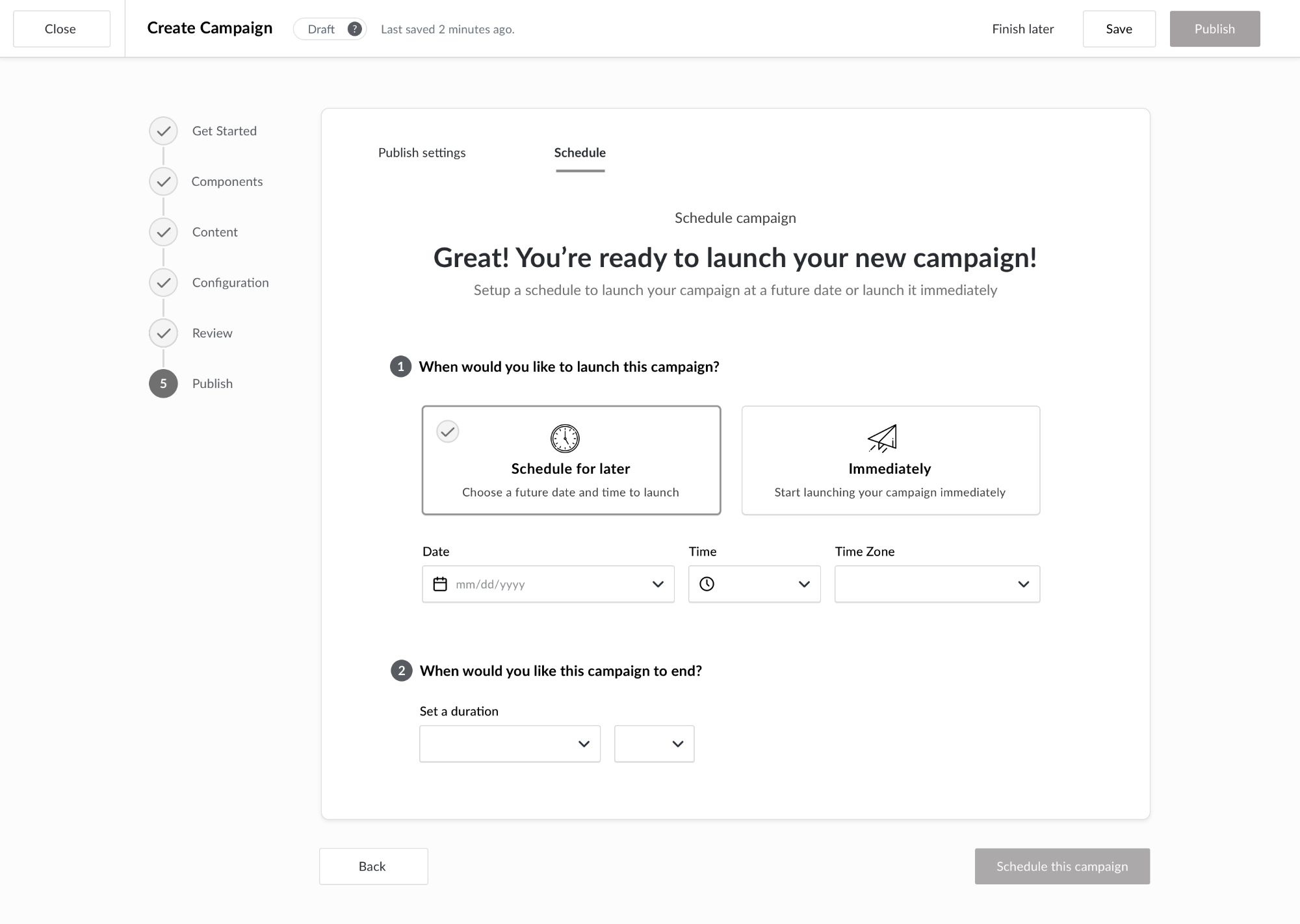Screen dimensions: 1300x924
Task: Click the clock icon on Schedule for later
Action: 565,439
